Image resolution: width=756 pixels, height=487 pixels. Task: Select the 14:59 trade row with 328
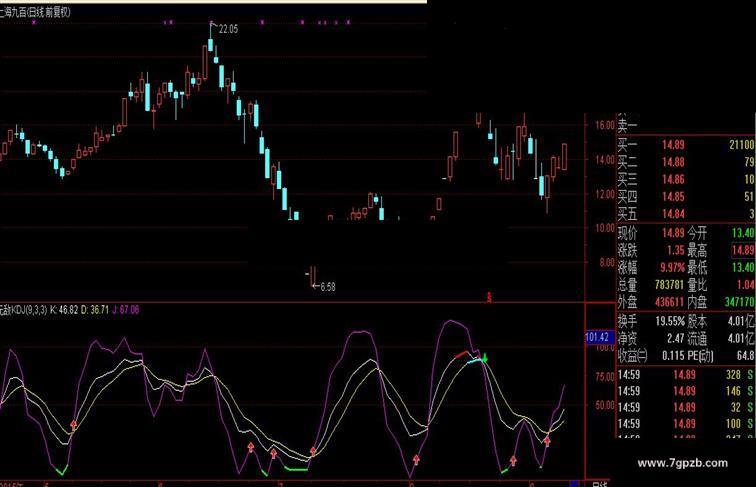coord(686,375)
